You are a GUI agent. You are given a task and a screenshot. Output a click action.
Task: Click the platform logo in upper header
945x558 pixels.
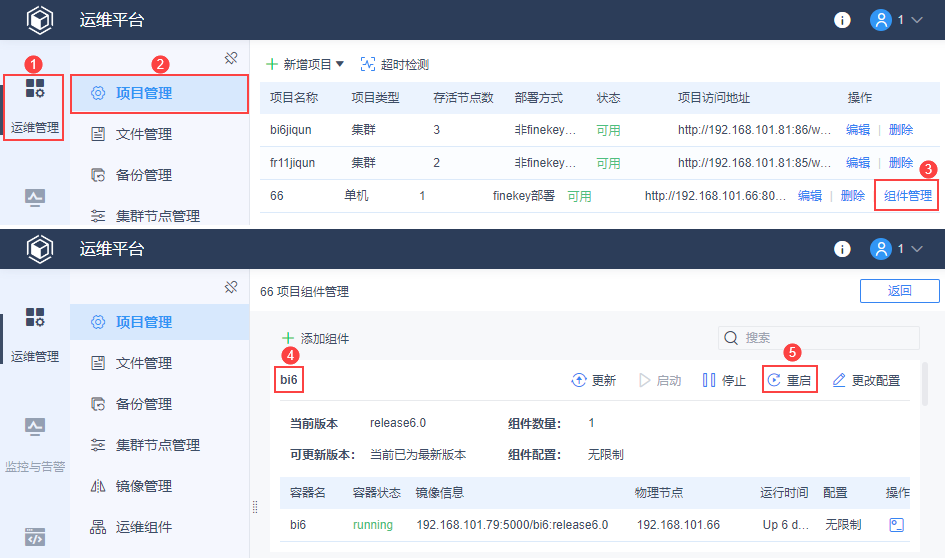[x=40, y=20]
